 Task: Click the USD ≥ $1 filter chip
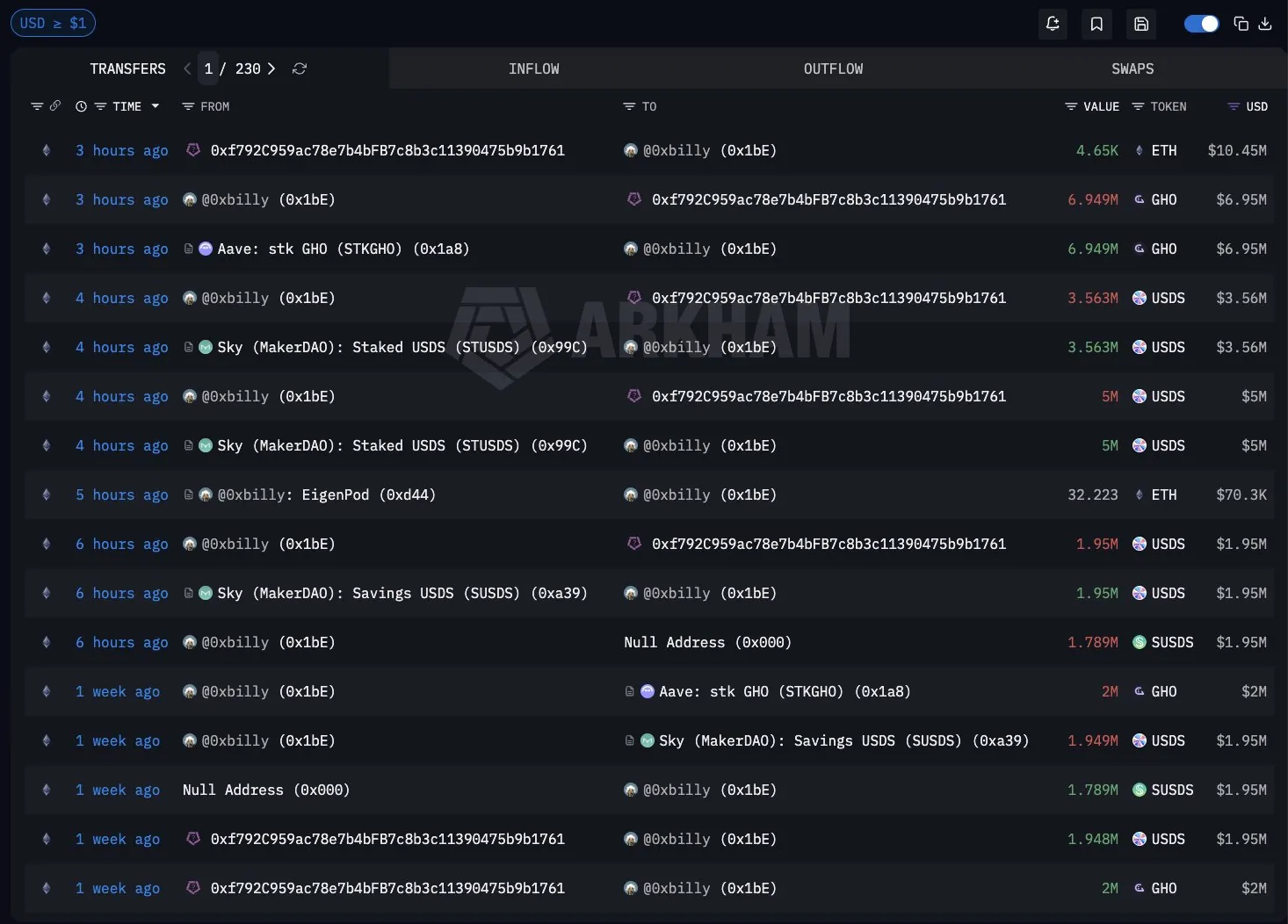[53, 23]
